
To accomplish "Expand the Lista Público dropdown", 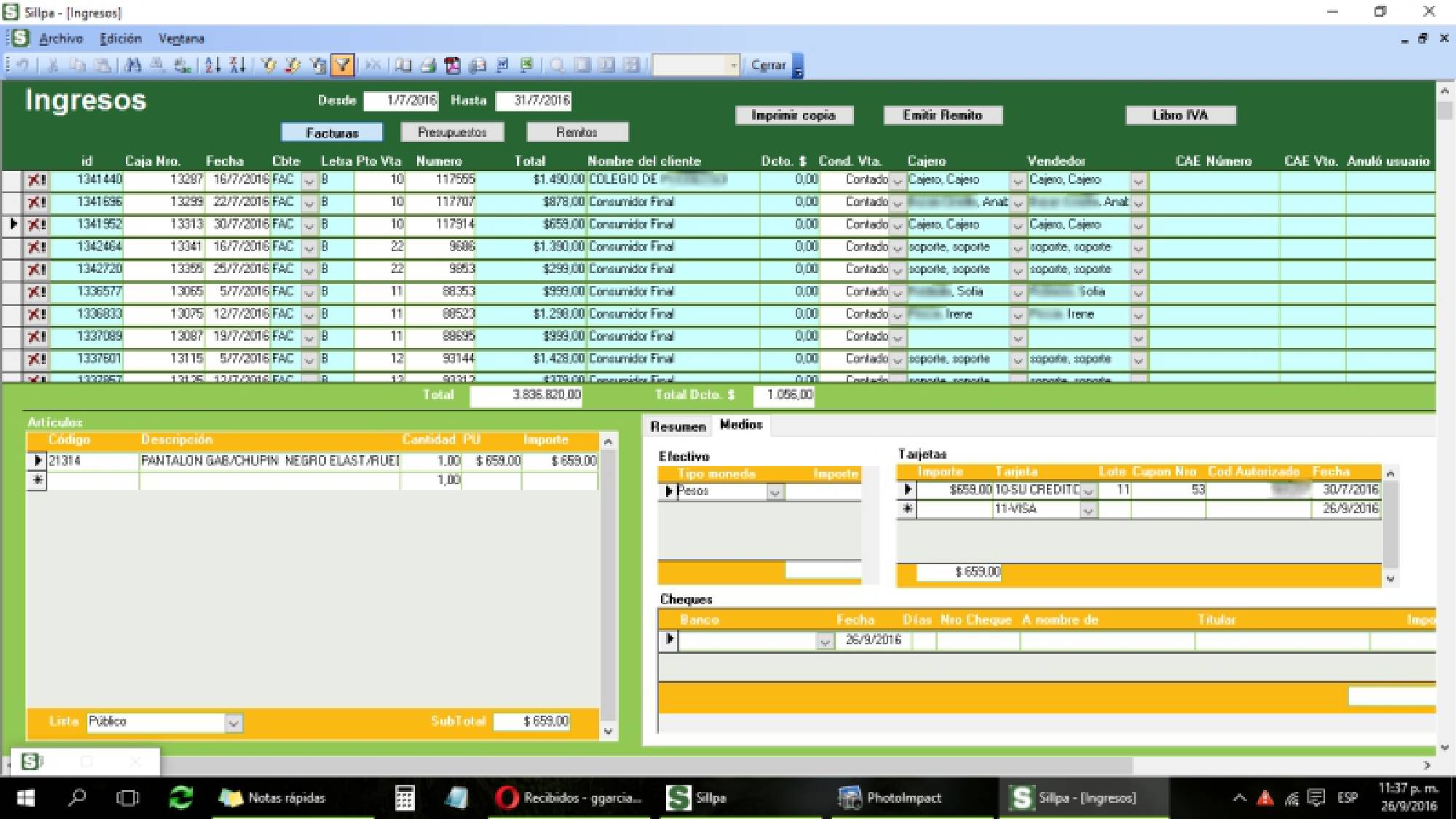I will click(x=233, y=723).
